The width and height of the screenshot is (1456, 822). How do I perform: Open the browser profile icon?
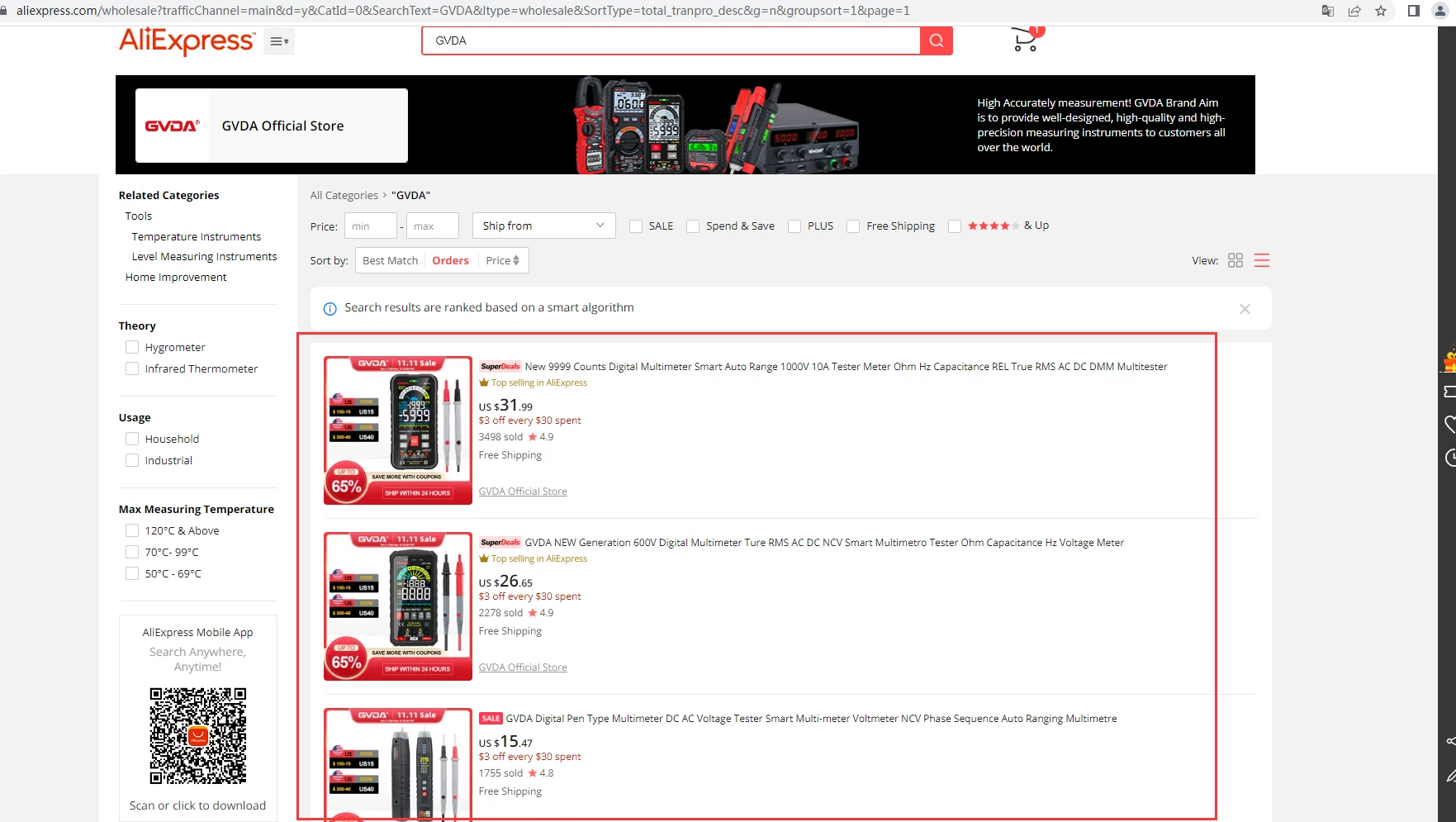tap(1439, 11)
